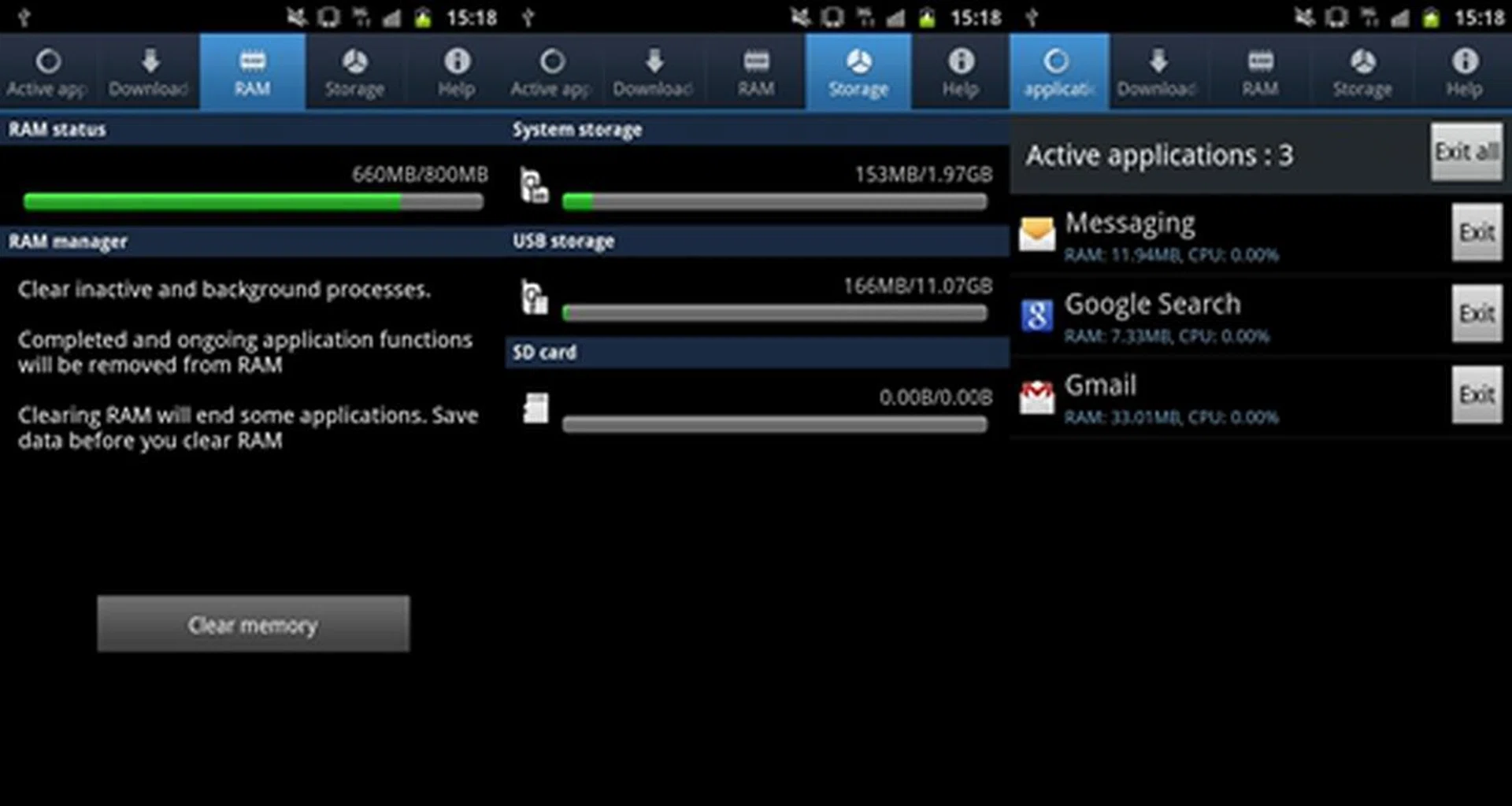Select the blue highlighted RAM tab
The width and height of the screenshot is (1512, 806).
tap(252, 72)
